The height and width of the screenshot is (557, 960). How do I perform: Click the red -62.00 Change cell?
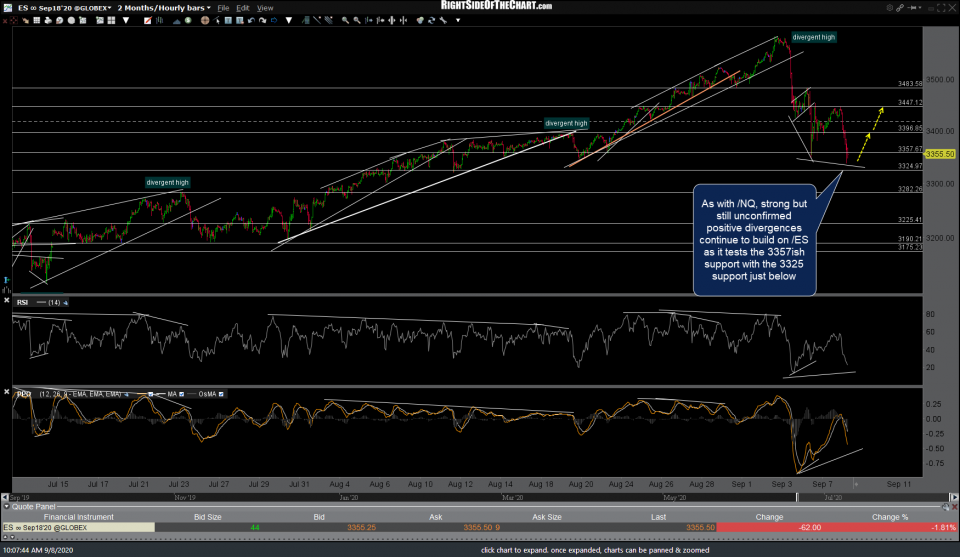coord(770,528)
